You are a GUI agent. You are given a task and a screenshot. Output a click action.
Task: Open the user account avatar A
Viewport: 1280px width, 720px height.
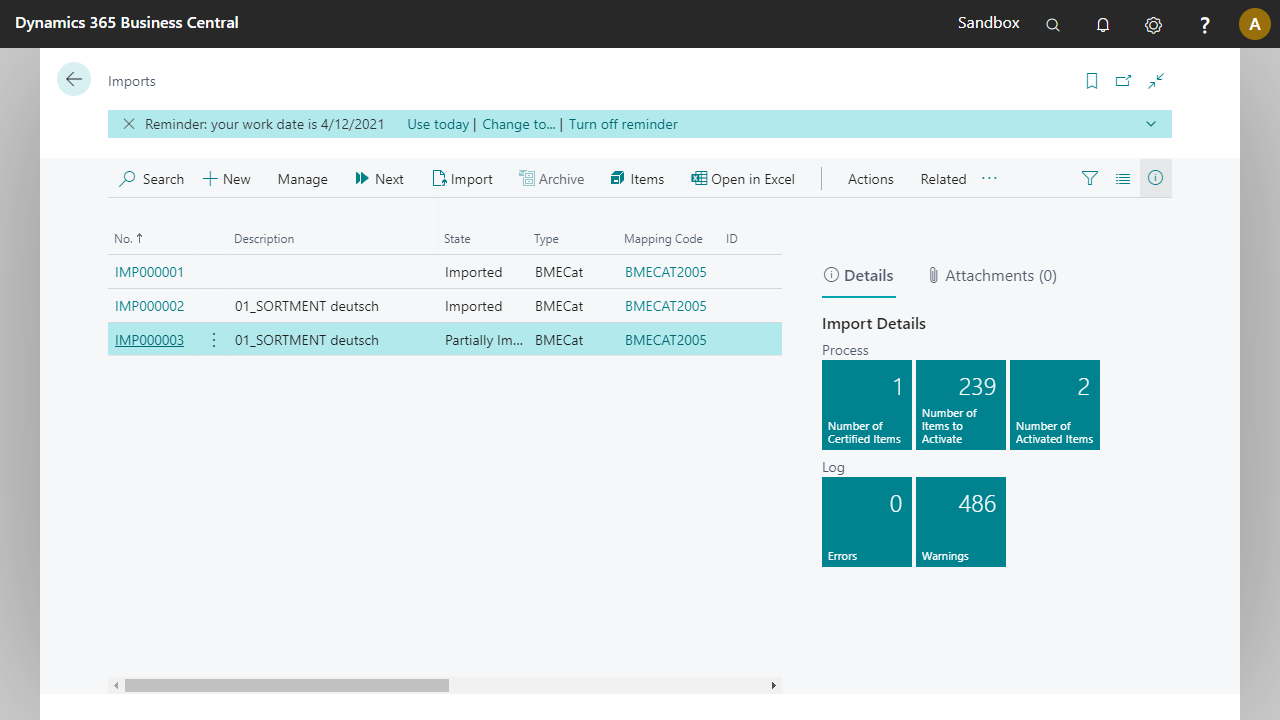[1255, 24]
